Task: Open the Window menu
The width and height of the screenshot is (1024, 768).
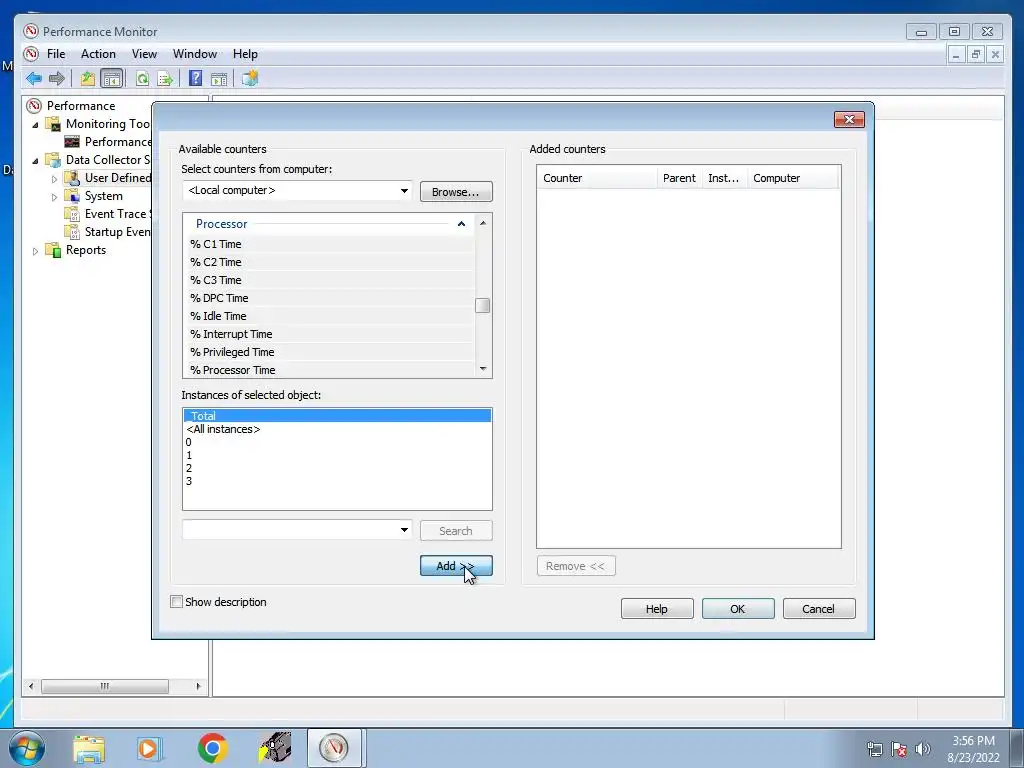Action: click(195, 54)
